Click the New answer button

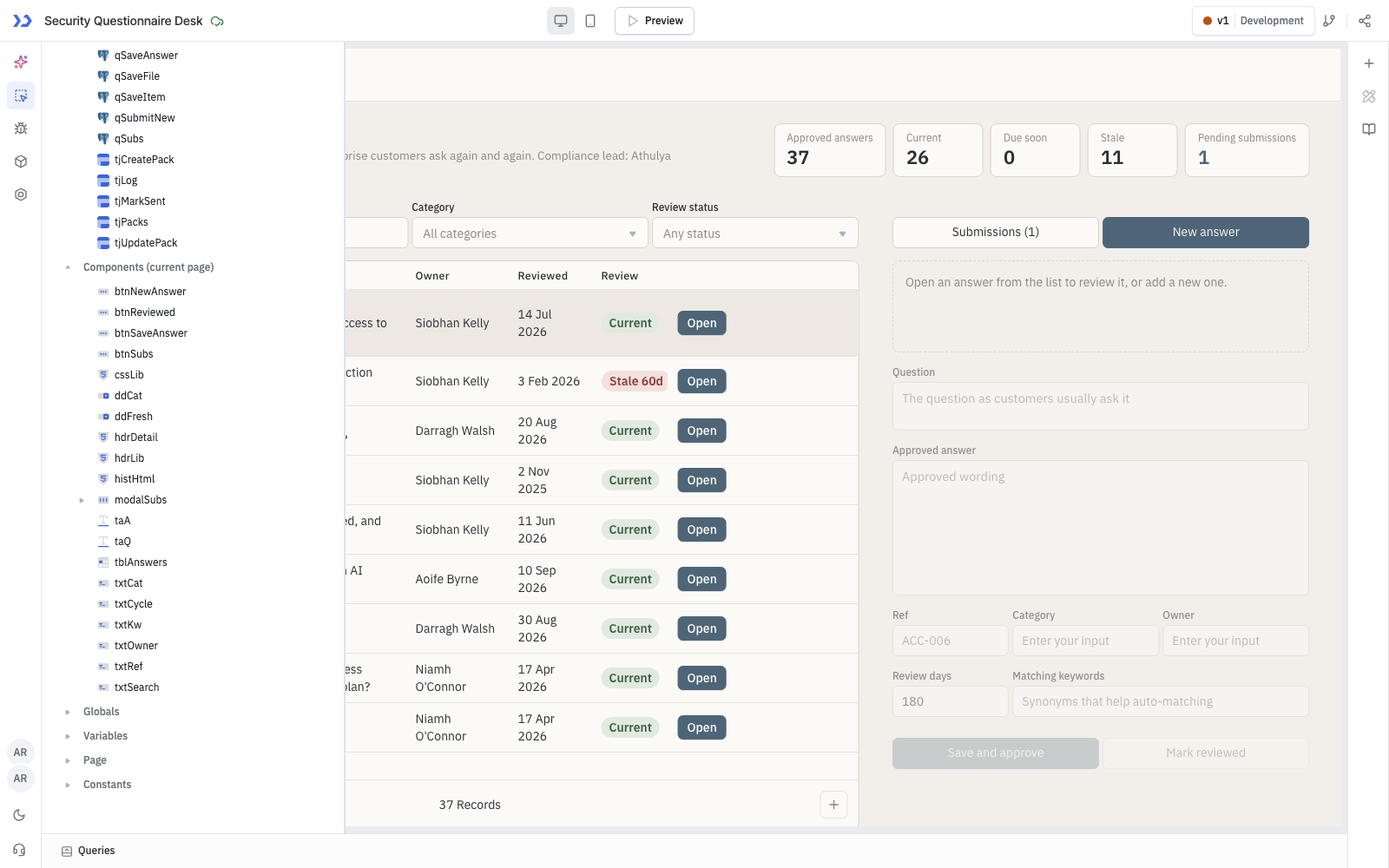point(1206,233)
